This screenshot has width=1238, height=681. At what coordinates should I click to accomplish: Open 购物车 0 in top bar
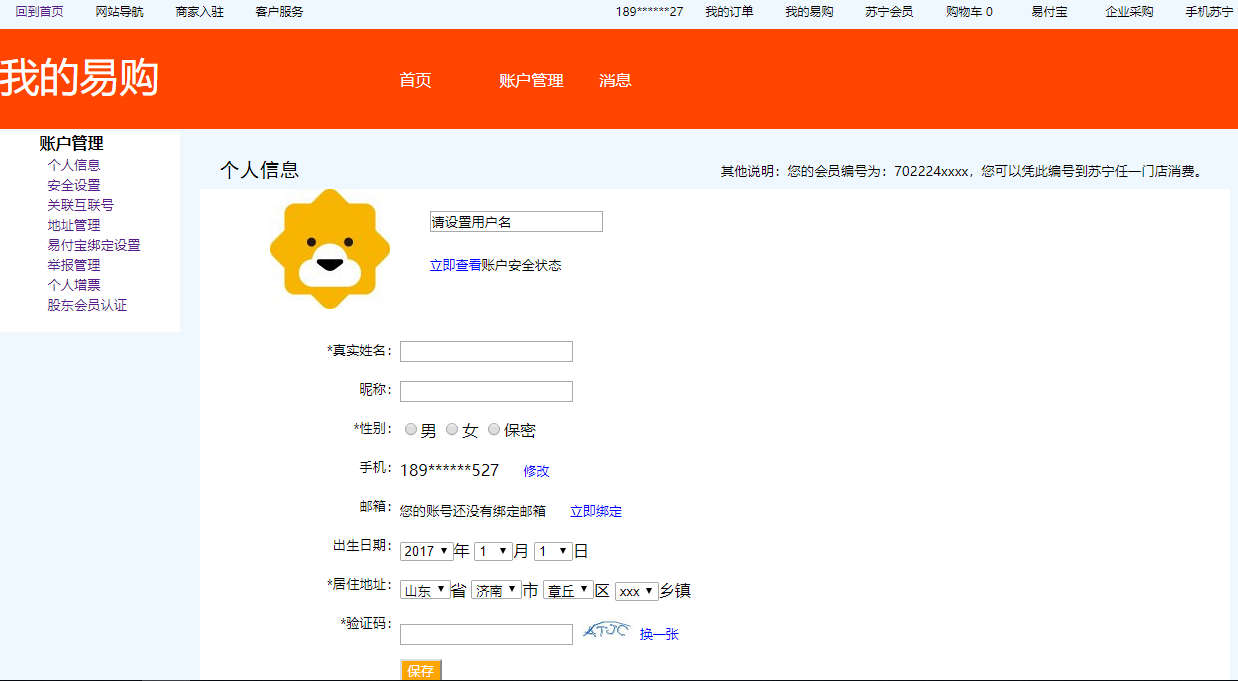[x=969, y=12]
